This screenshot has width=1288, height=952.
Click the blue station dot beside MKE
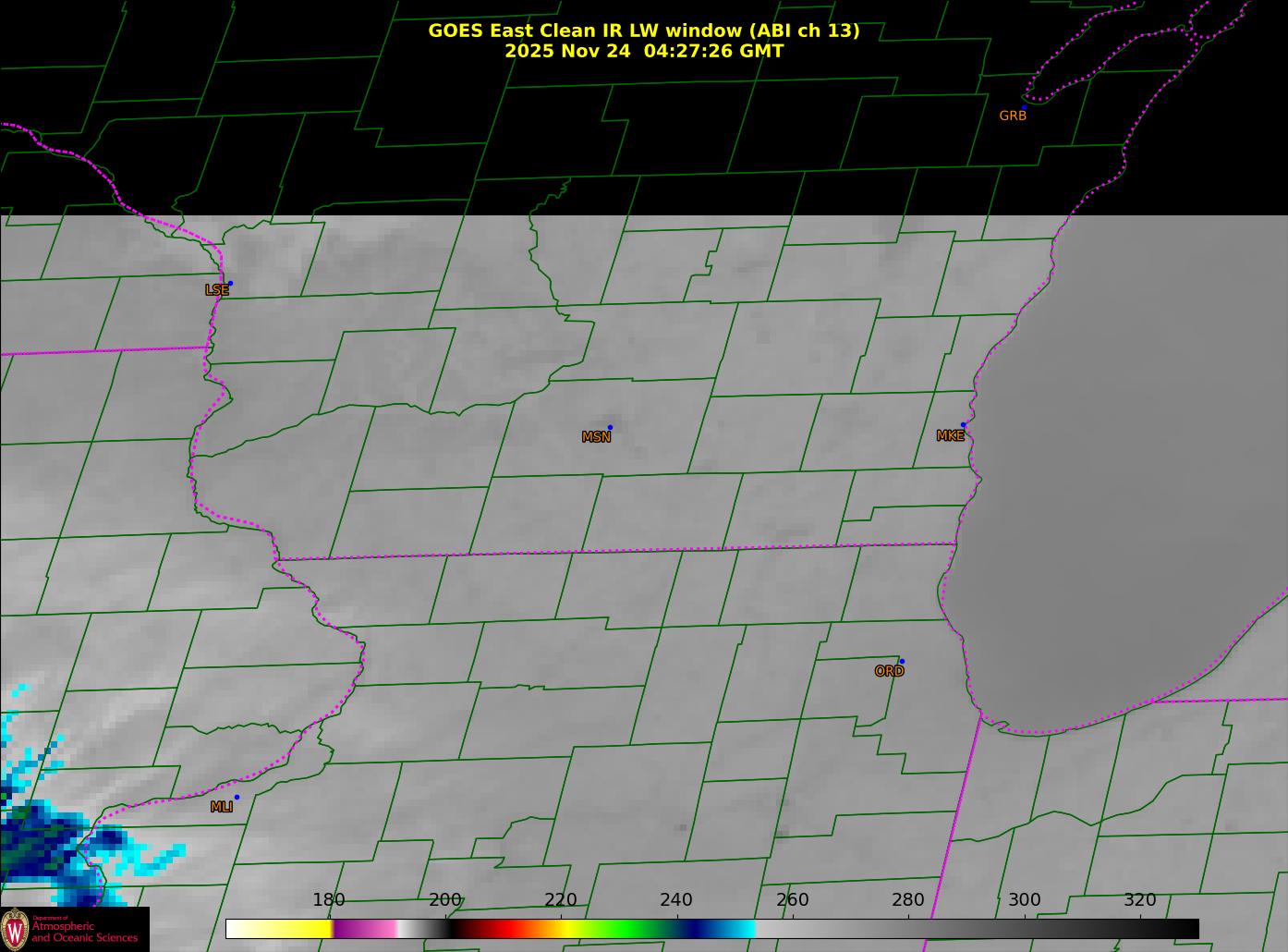click(x=963, y=425)
